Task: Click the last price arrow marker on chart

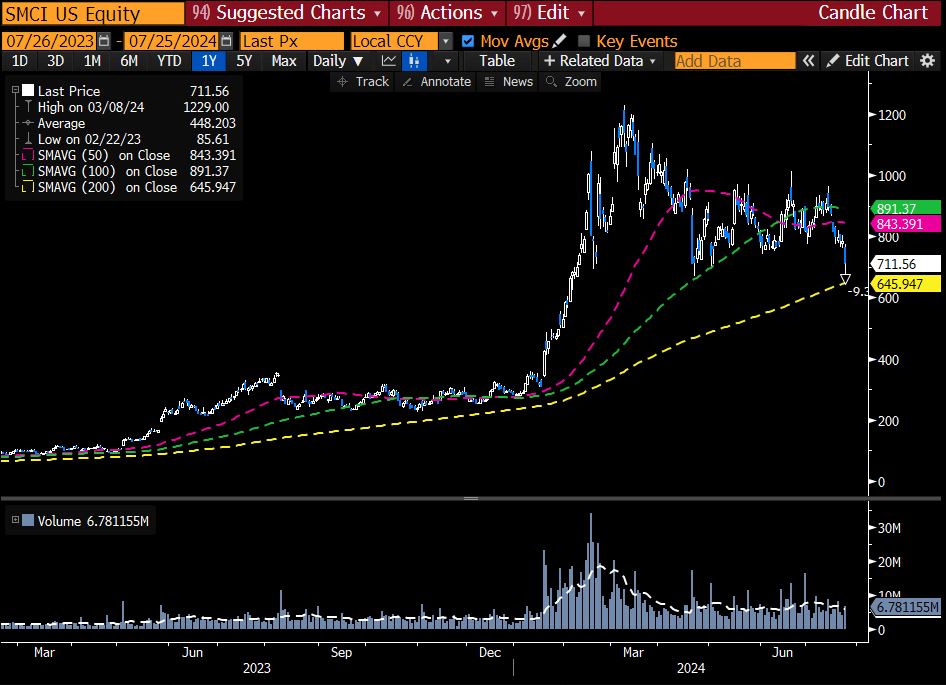Action: 845,279
